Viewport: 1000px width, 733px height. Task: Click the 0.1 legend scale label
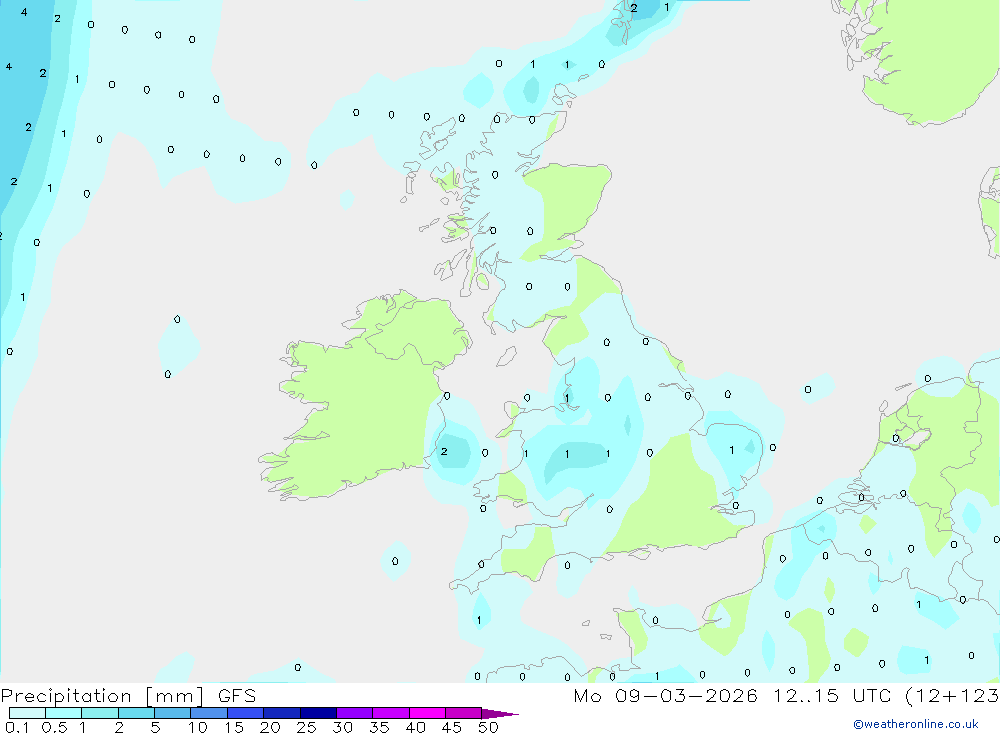point(17,727)
